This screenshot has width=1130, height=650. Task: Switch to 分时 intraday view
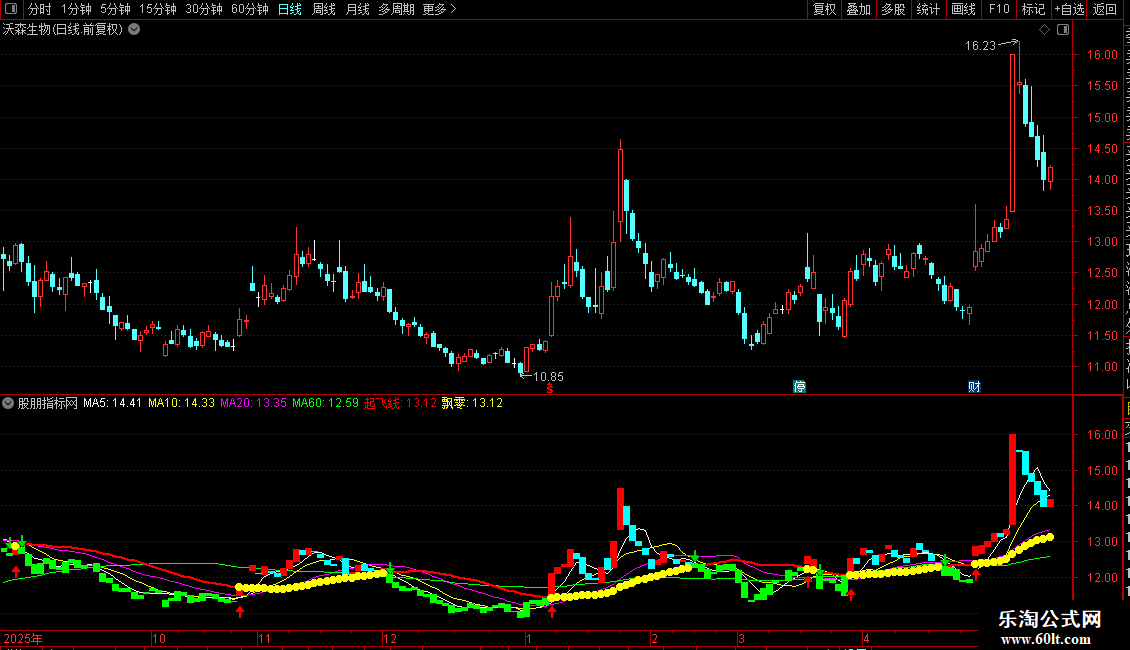40,9
